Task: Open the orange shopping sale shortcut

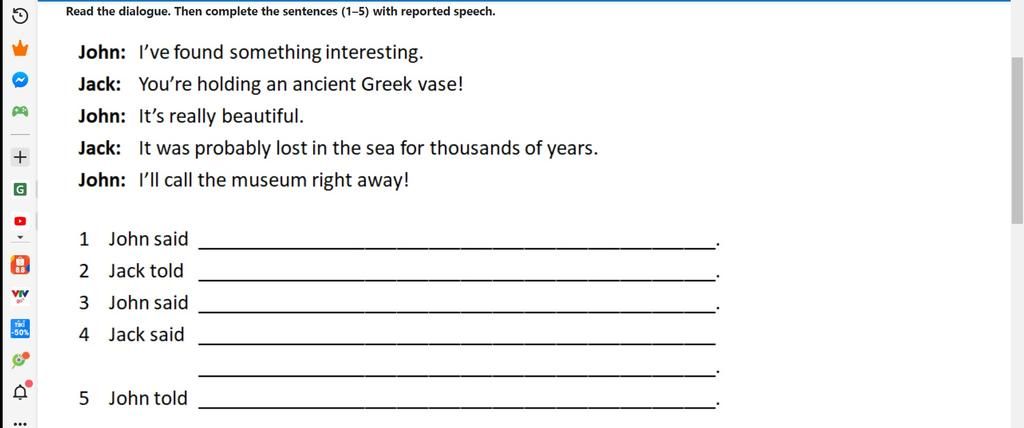Action: [x=21, y=265]
